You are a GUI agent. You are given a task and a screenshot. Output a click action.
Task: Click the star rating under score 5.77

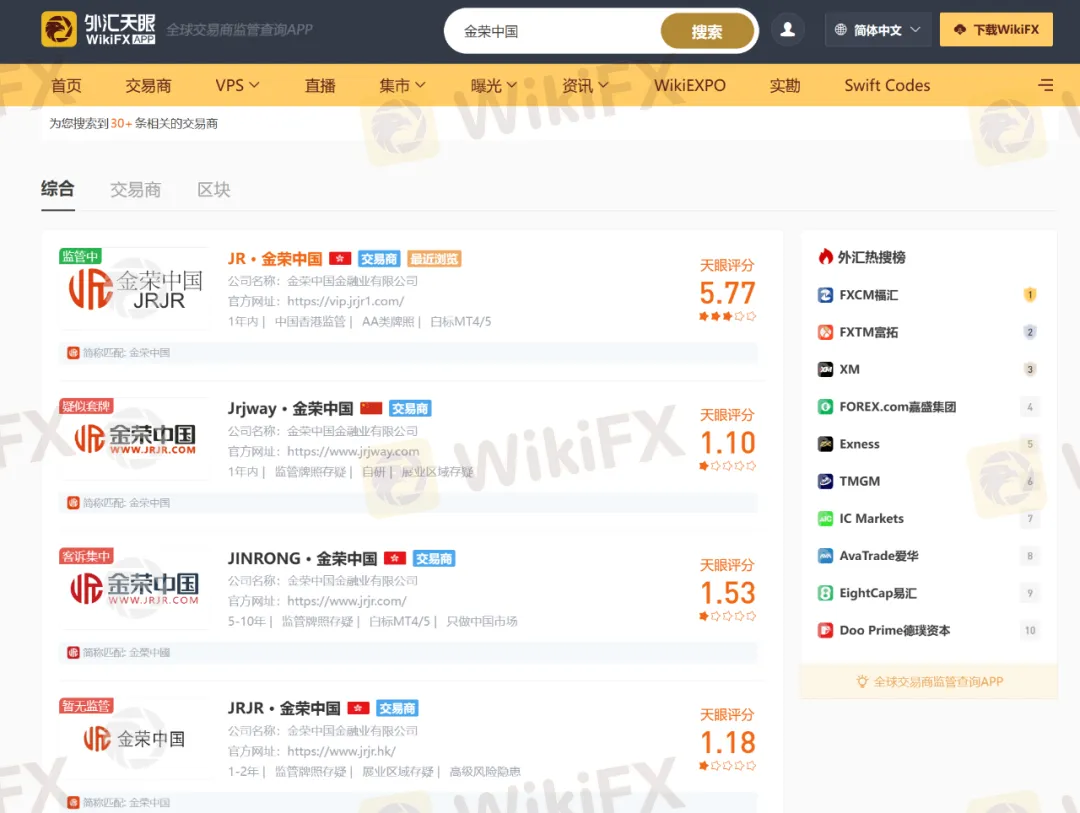click(x=727, y=316)
